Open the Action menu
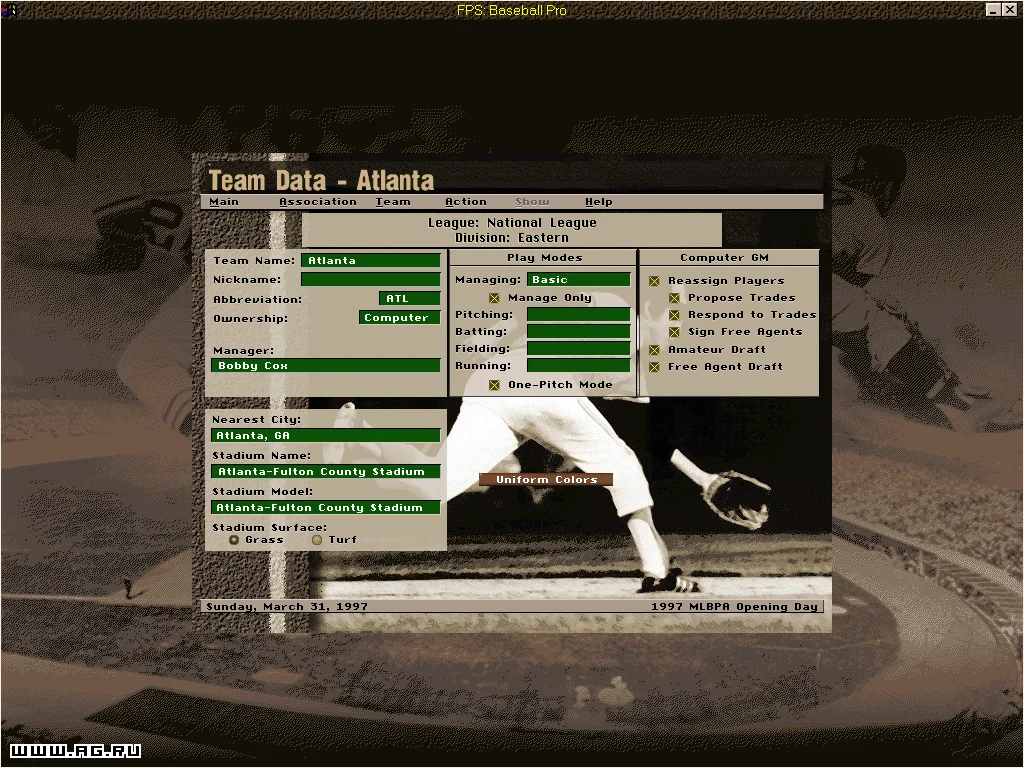Viewport: 1024px width, 768px height. coord(465,202)
